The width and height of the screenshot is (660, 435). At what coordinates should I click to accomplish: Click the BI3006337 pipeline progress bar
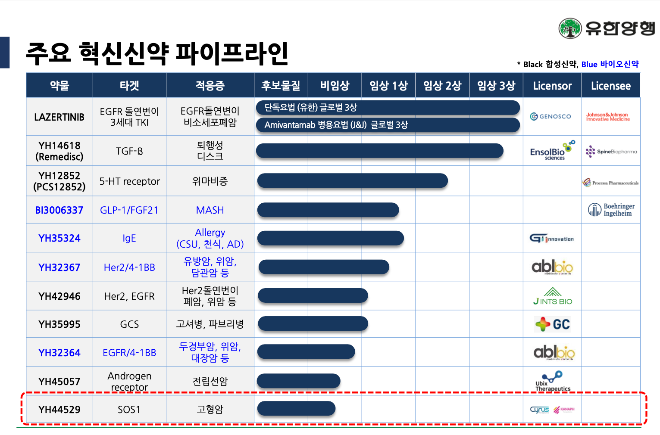(328, 210)
